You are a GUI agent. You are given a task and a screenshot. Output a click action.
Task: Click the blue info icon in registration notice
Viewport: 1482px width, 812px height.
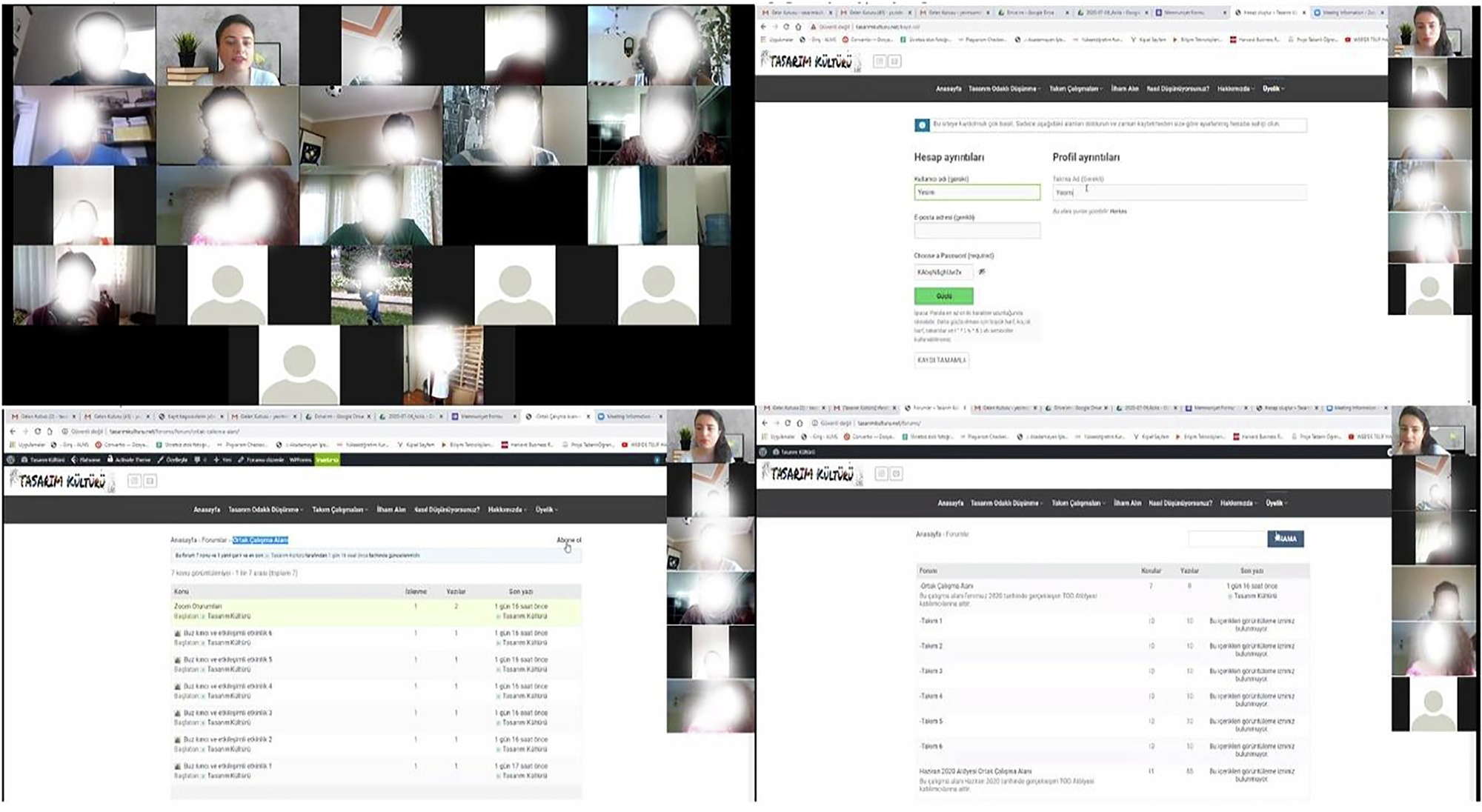(922, 125)
